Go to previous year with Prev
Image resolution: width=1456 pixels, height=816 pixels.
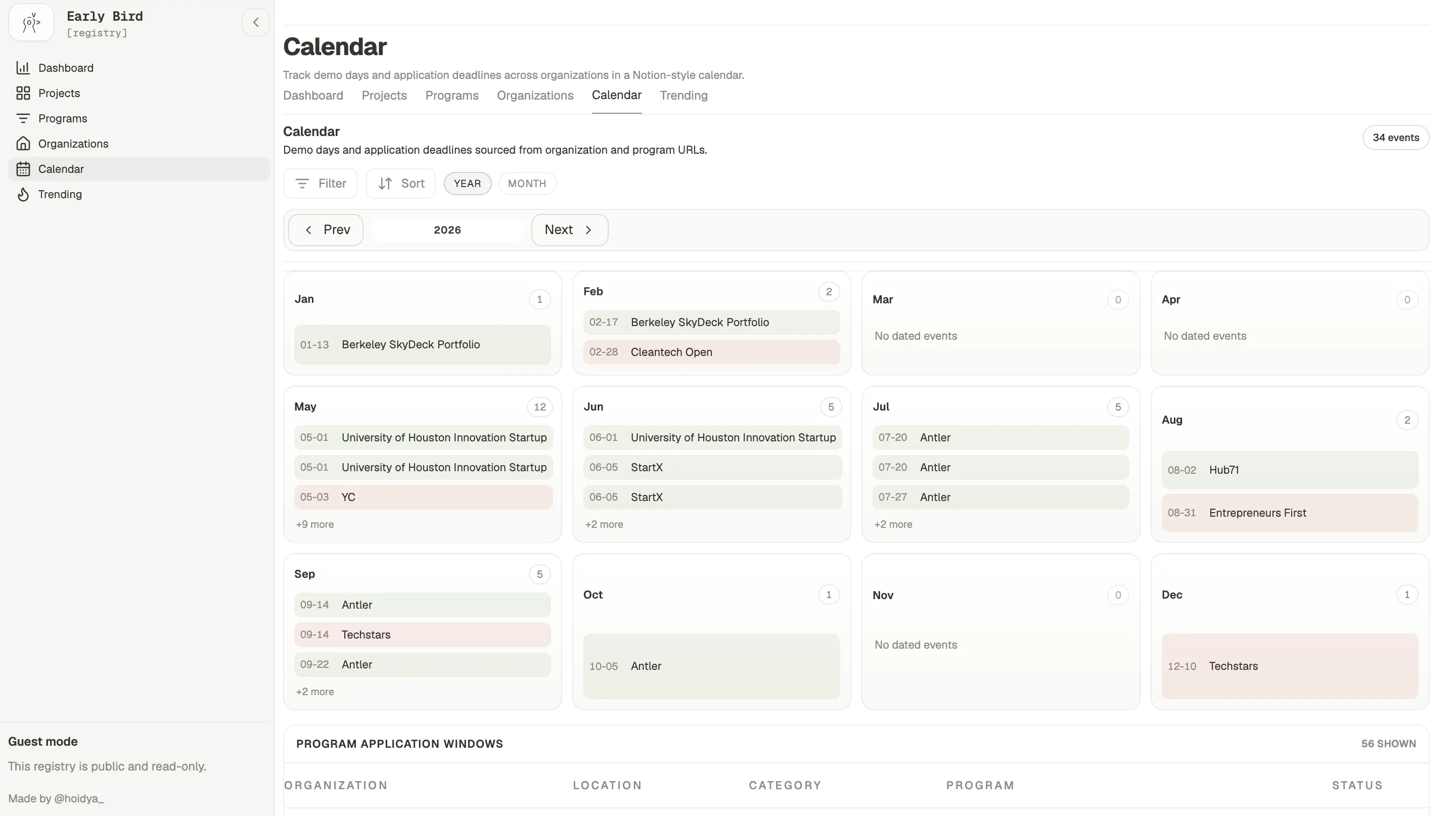click(x=326, y=230)
